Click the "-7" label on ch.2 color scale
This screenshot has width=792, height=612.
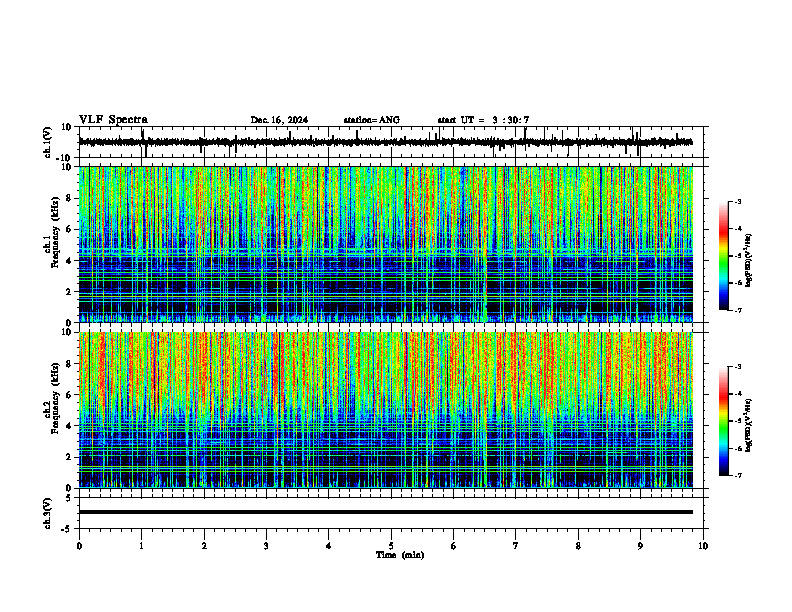point(737,475)
